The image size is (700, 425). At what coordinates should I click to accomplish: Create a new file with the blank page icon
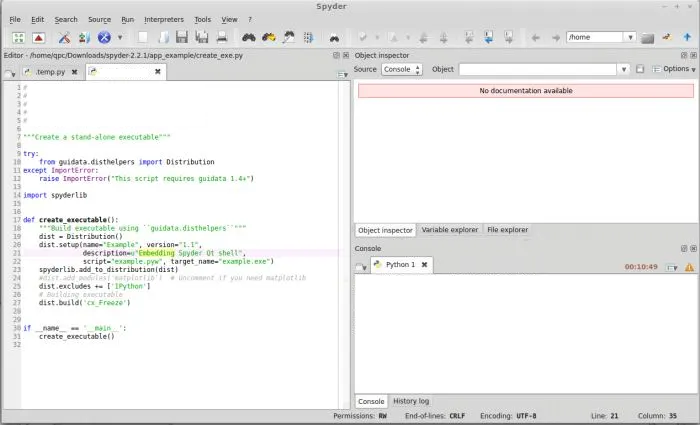pyautogui.click(x=142, y=38)
